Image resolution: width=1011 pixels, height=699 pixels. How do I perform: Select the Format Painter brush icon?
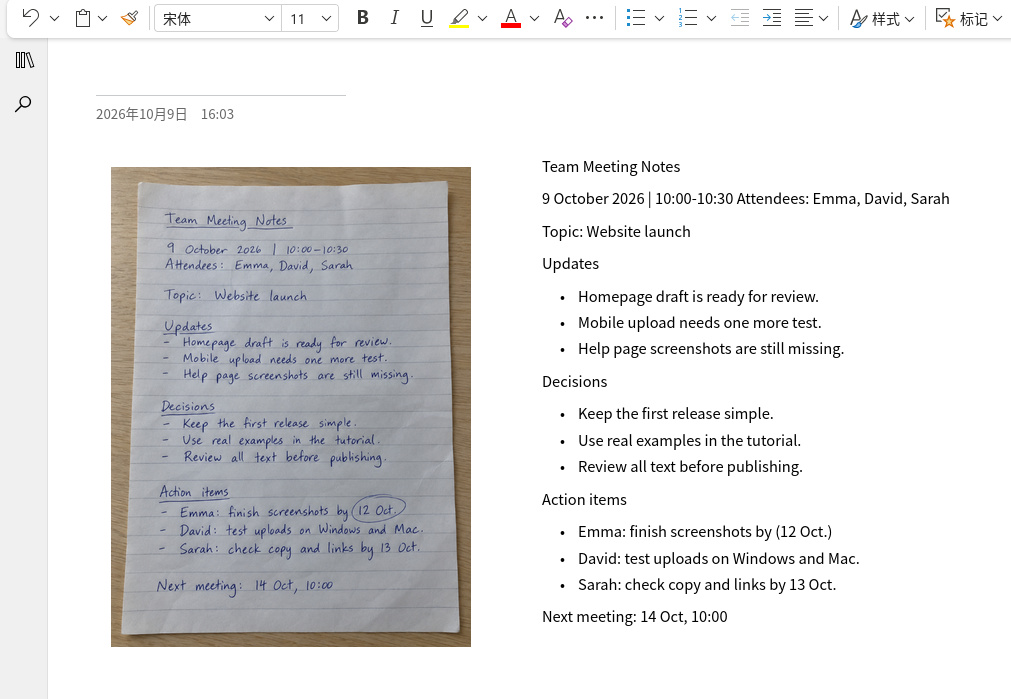(x=130, y=18)
